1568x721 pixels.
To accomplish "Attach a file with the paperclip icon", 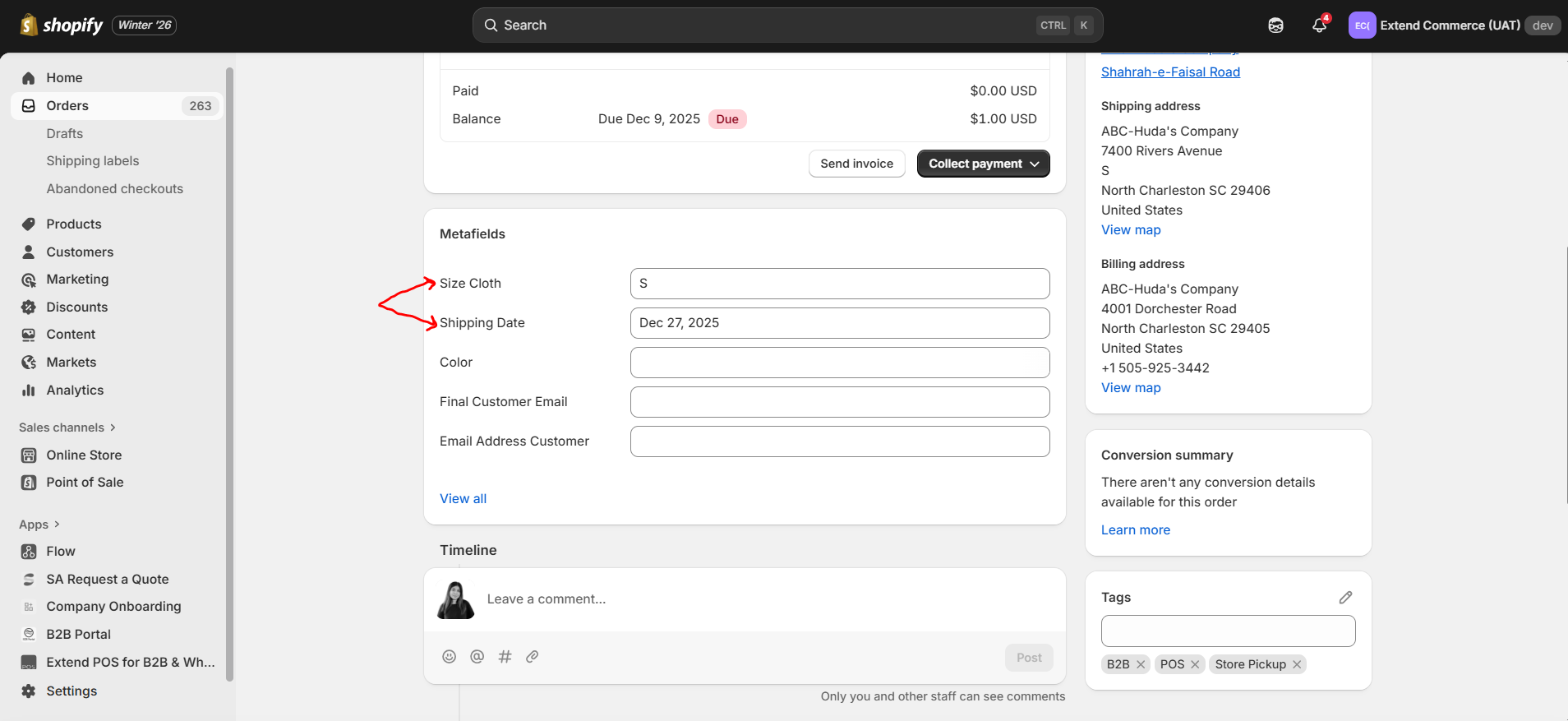I will [533, 656].
